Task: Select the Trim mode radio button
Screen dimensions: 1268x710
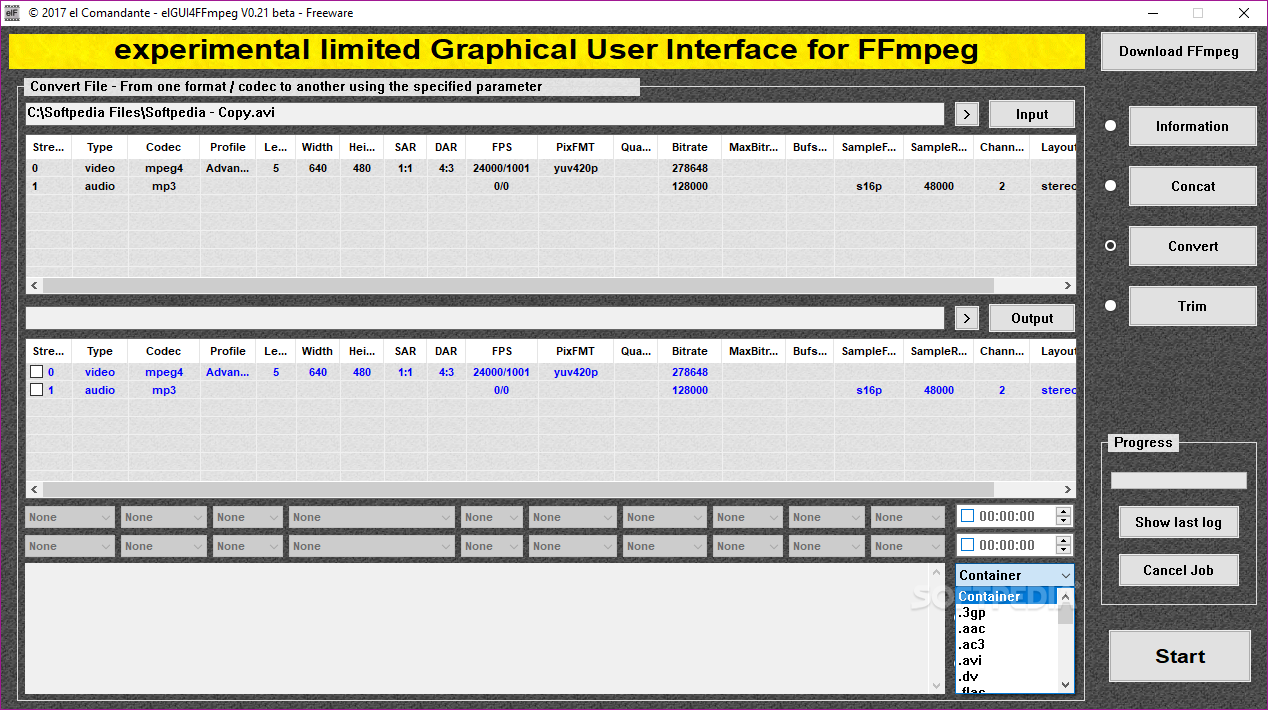Action: [x=1110, y=306]
